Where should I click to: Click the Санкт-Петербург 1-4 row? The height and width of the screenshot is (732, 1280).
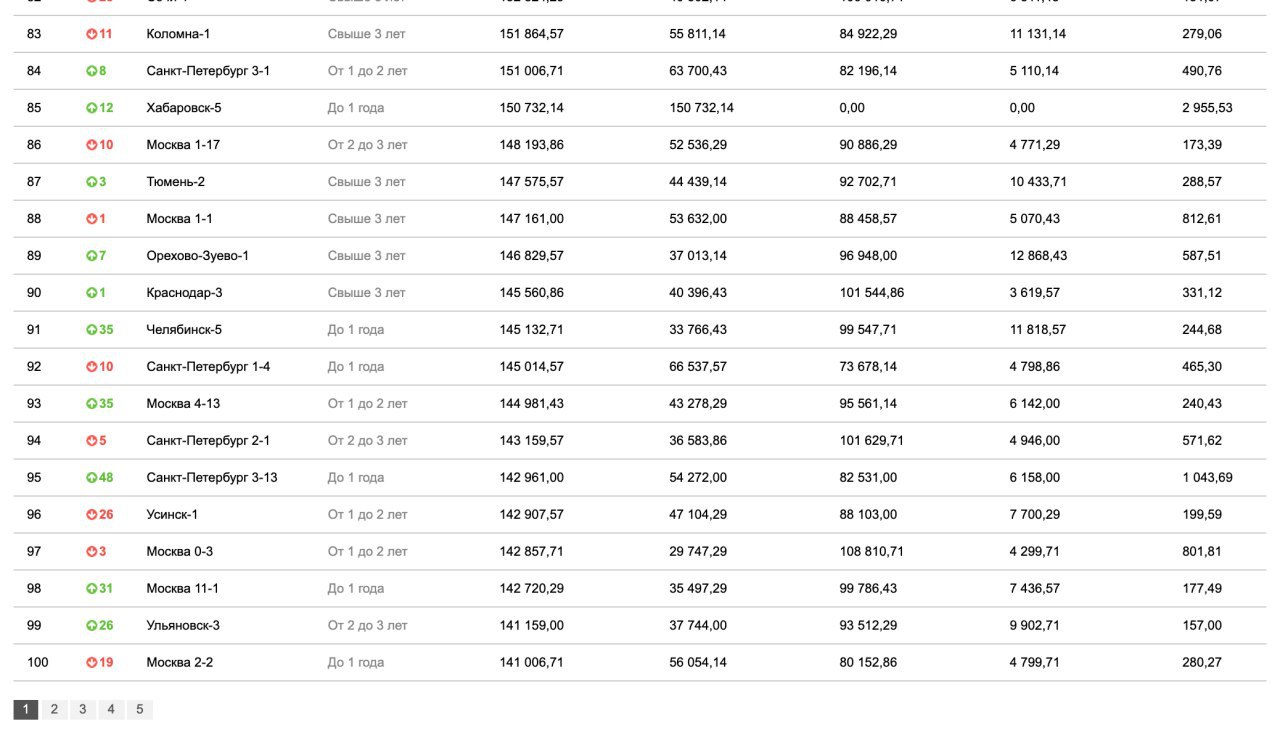point(640,367)
